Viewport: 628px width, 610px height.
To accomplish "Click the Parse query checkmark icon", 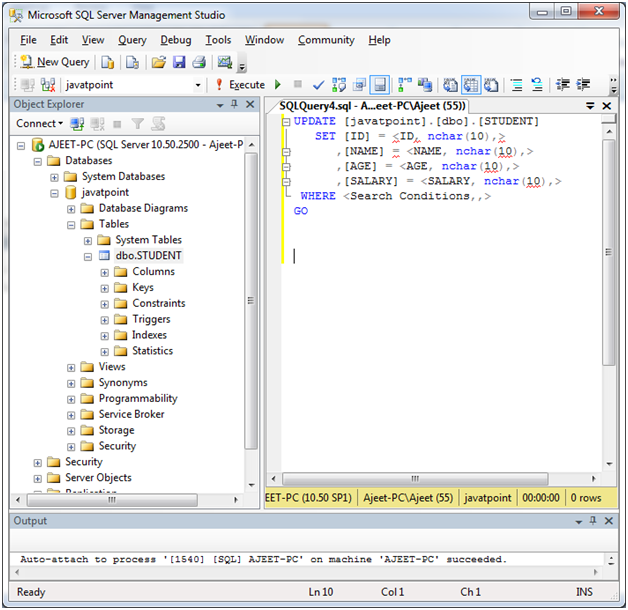I will pyautogui.click(x=318, y=85).
